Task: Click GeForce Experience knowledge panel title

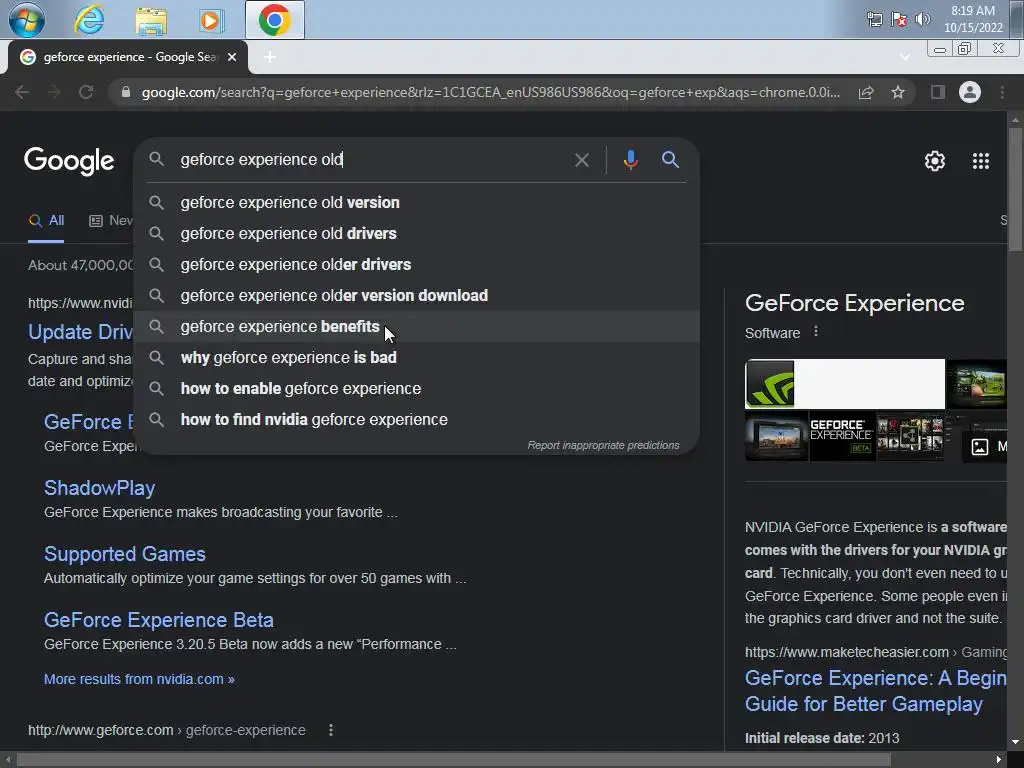Action: [854, 303]
